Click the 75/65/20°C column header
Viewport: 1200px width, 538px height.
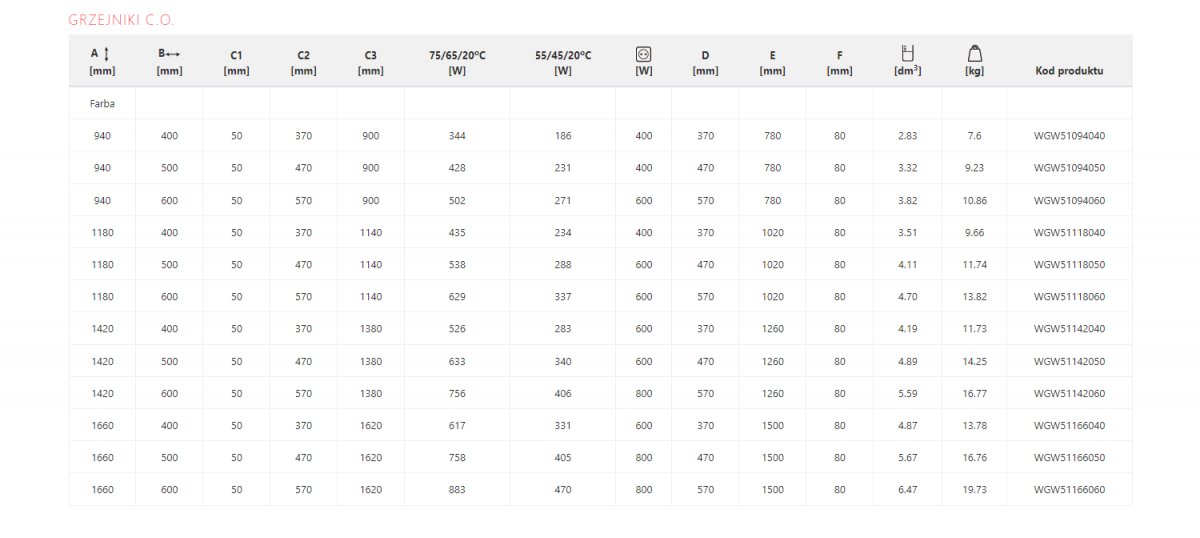457,62
